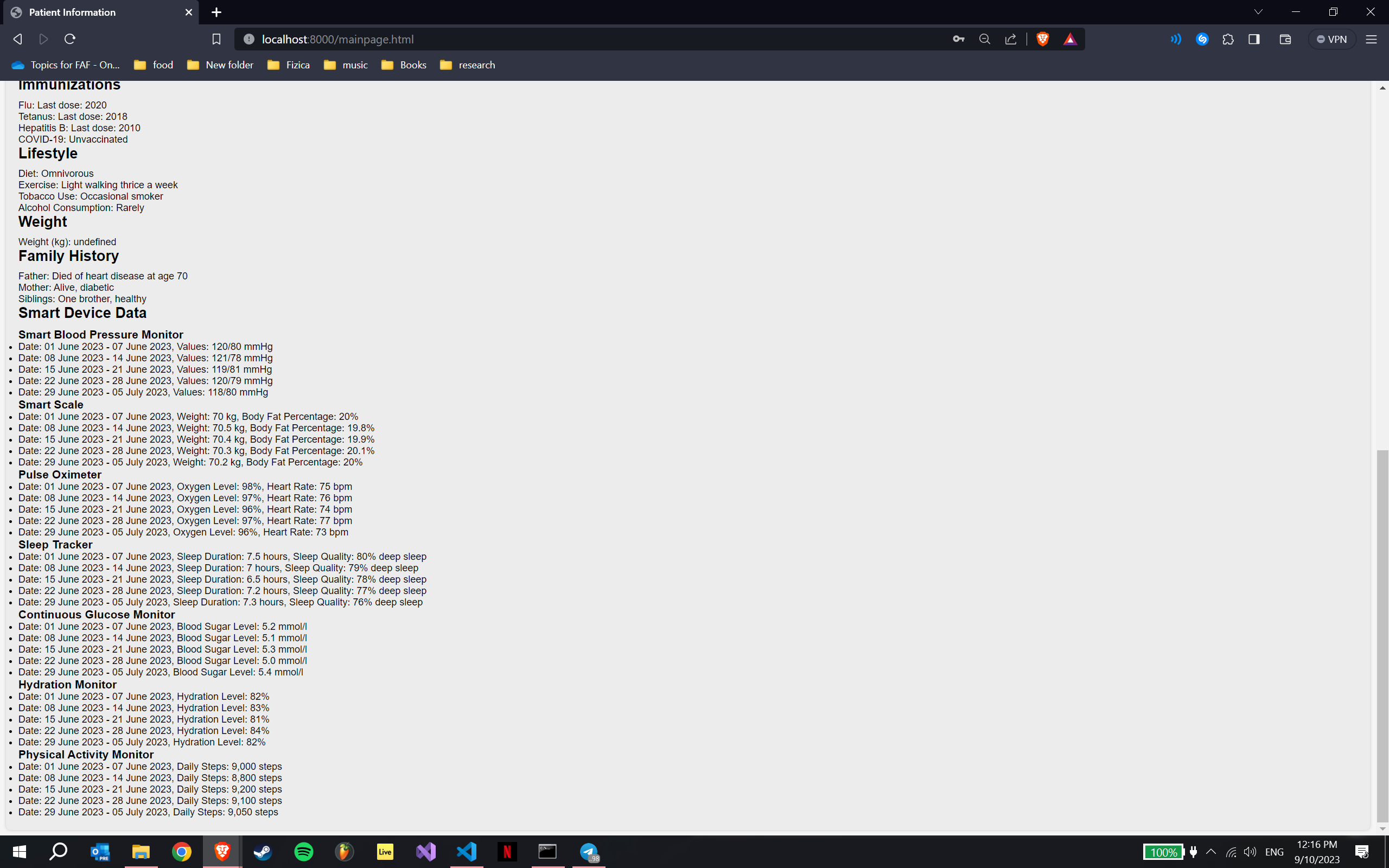
Task: Expand hidden system tray icons chevron
Action: tap(1211, 851)
